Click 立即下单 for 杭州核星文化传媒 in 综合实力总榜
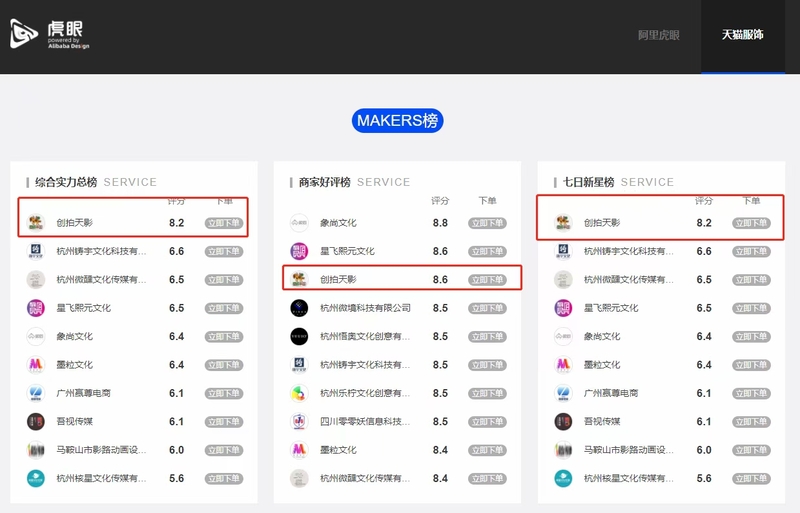800x513 pixels. pyautogui.click(x=224, y=479)
